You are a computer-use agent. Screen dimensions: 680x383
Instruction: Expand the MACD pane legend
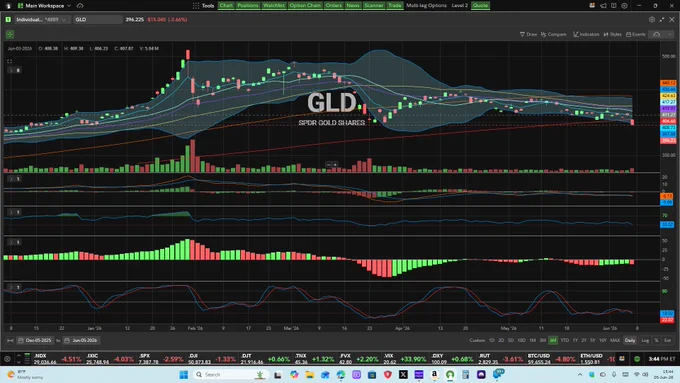click(x=14, y=179)
